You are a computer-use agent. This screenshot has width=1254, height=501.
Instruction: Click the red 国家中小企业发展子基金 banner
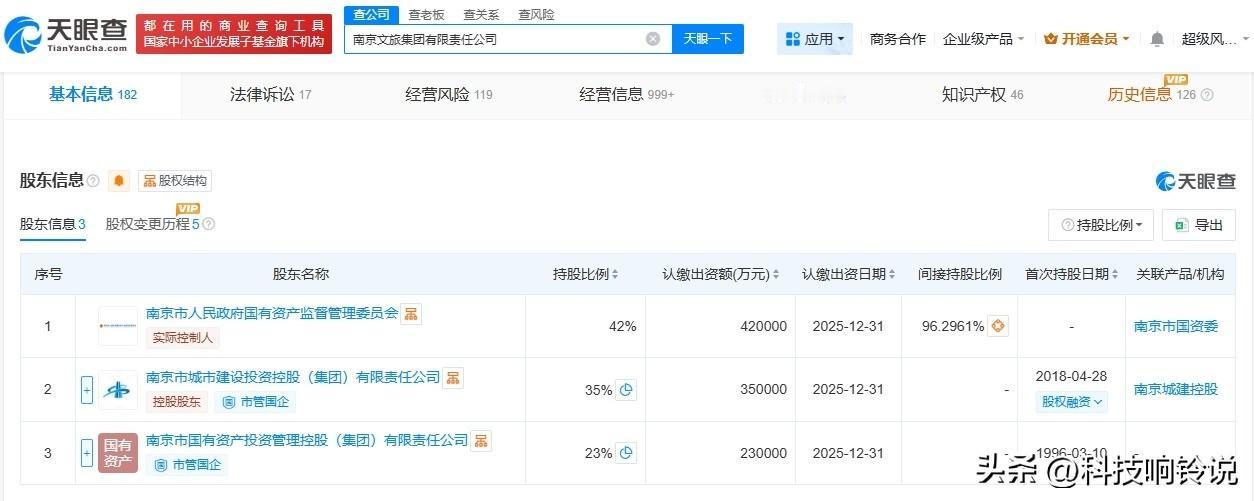click(x=234, y=34)
